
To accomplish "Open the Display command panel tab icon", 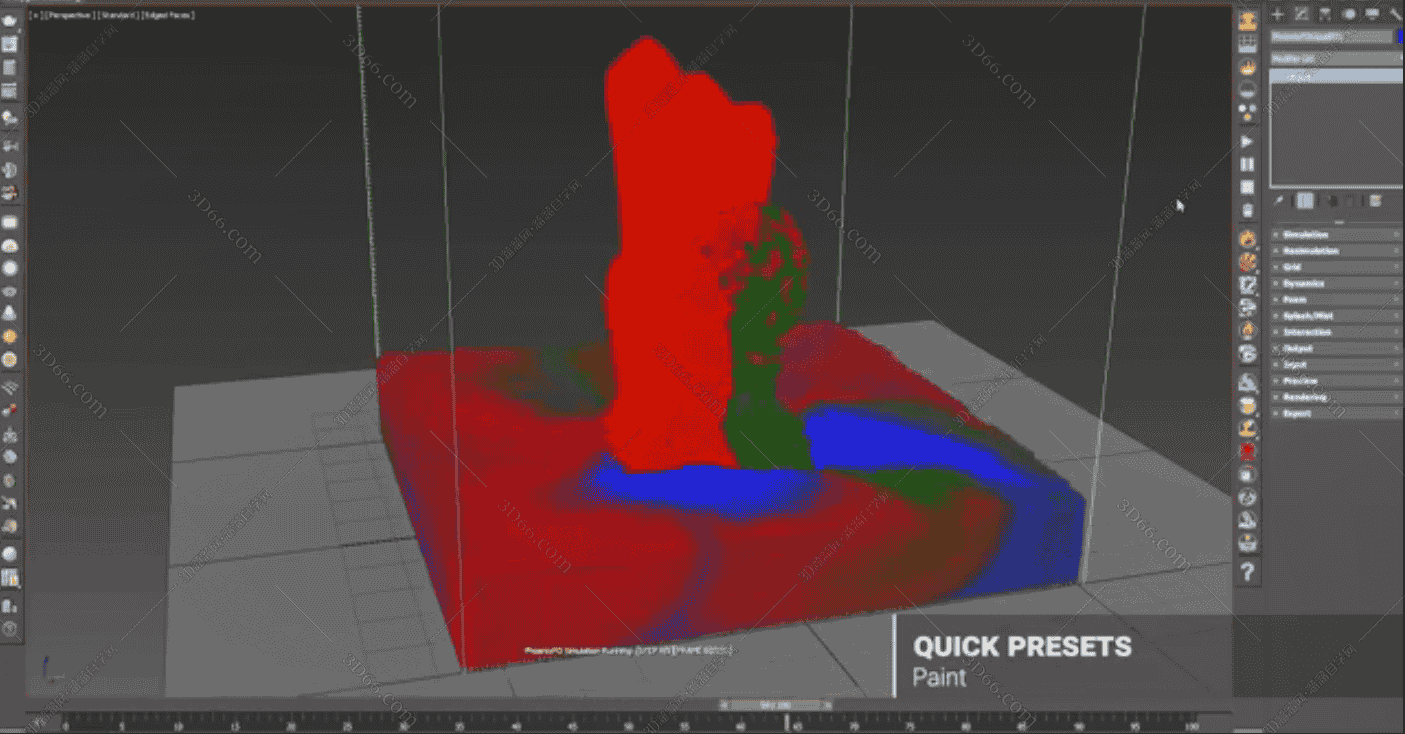I will pos(1371,14).
